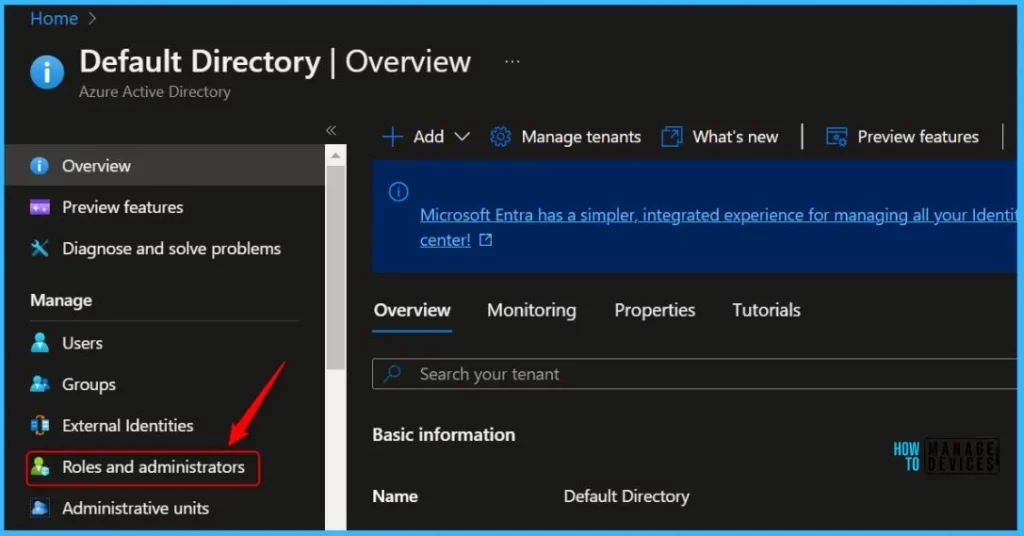Switch to the Monitoring tab
Screen dimensions: 1024x536
[x=532, y=310]
